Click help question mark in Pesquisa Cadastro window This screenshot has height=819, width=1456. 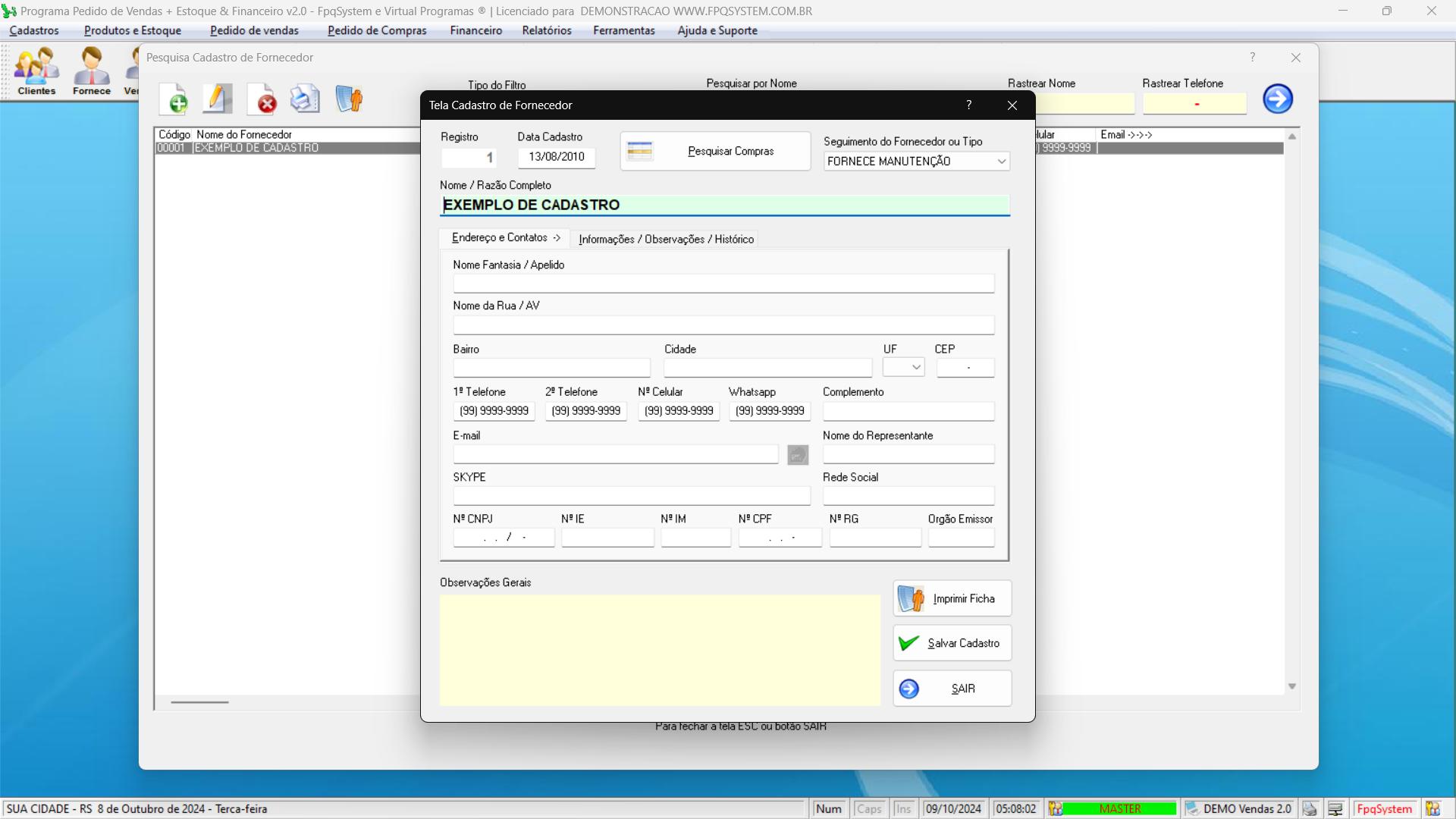click(x=1253, y=58)
